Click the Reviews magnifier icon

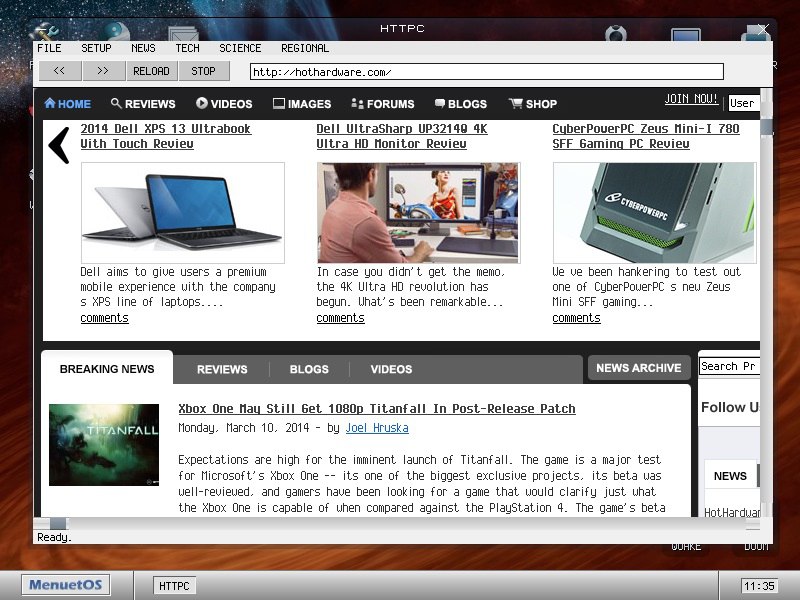click(116, 103)
